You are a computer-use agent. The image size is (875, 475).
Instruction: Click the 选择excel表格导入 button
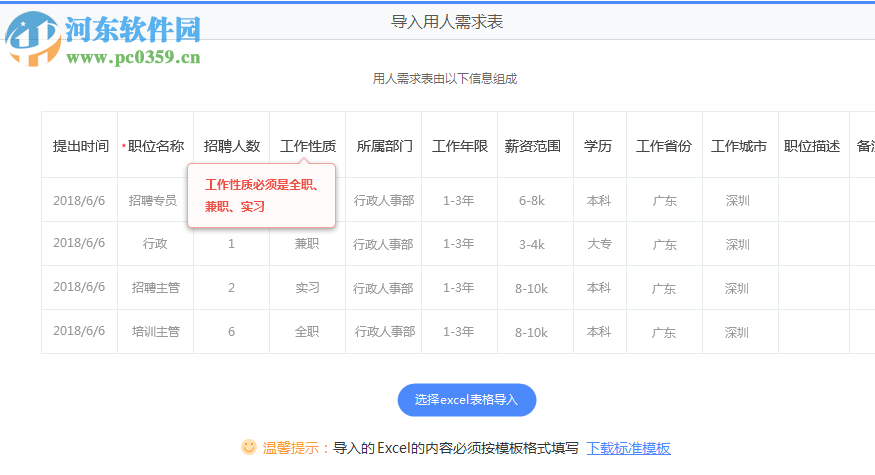tap(467, 400)
